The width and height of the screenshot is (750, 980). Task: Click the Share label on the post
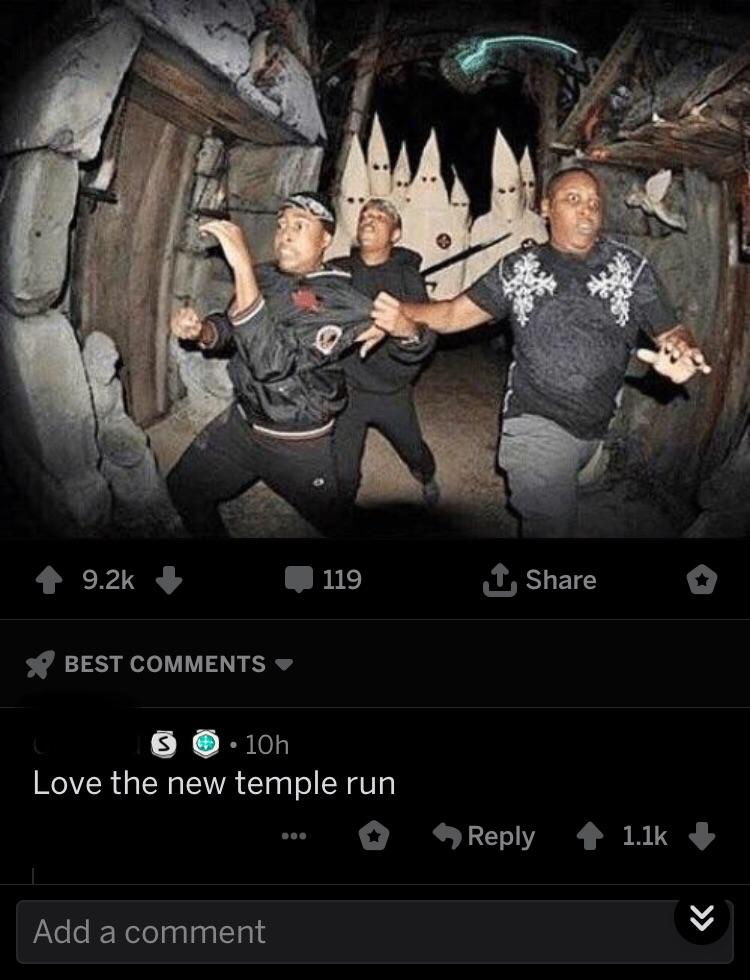pyautogui.click(x=561, y=580)
